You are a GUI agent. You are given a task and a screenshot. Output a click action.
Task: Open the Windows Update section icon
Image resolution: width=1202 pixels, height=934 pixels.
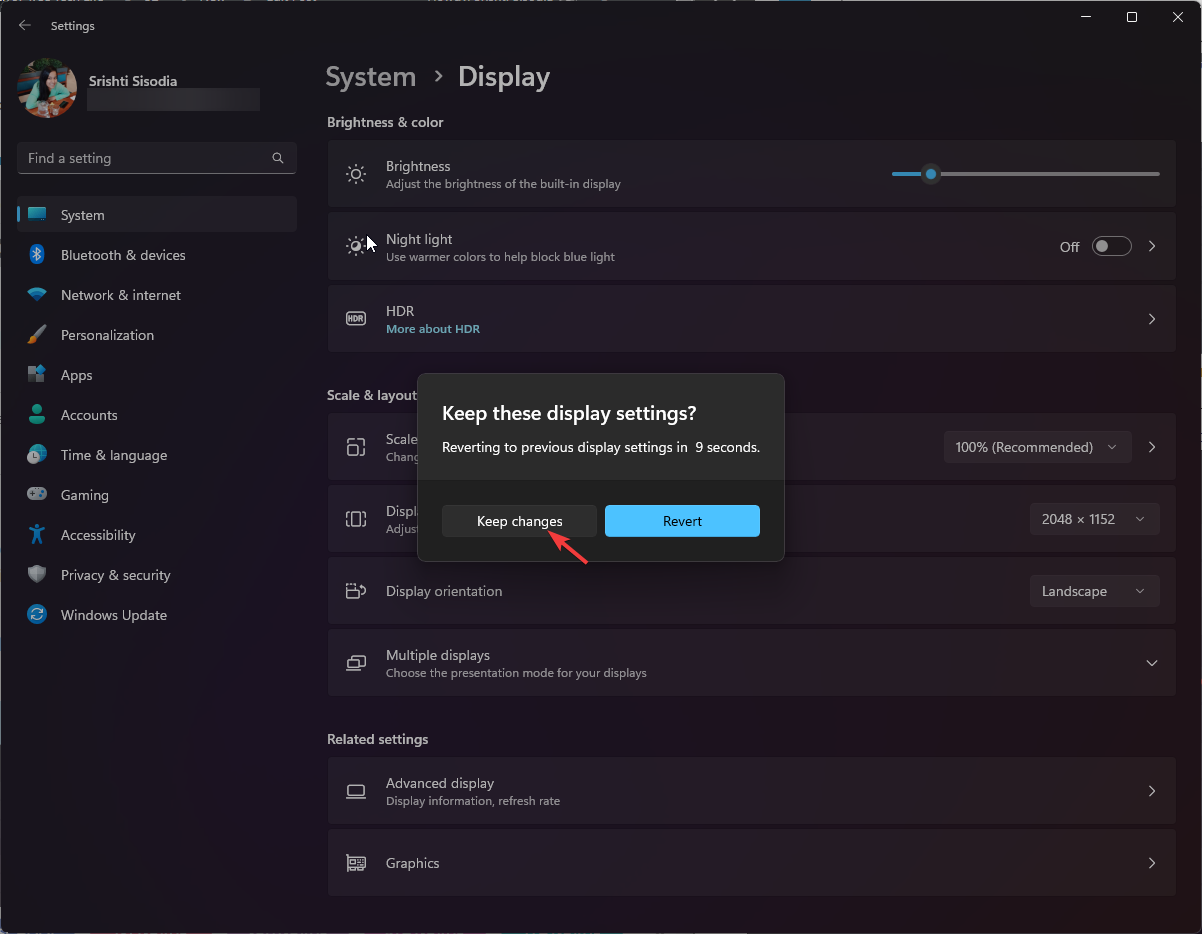click(37, 614)
